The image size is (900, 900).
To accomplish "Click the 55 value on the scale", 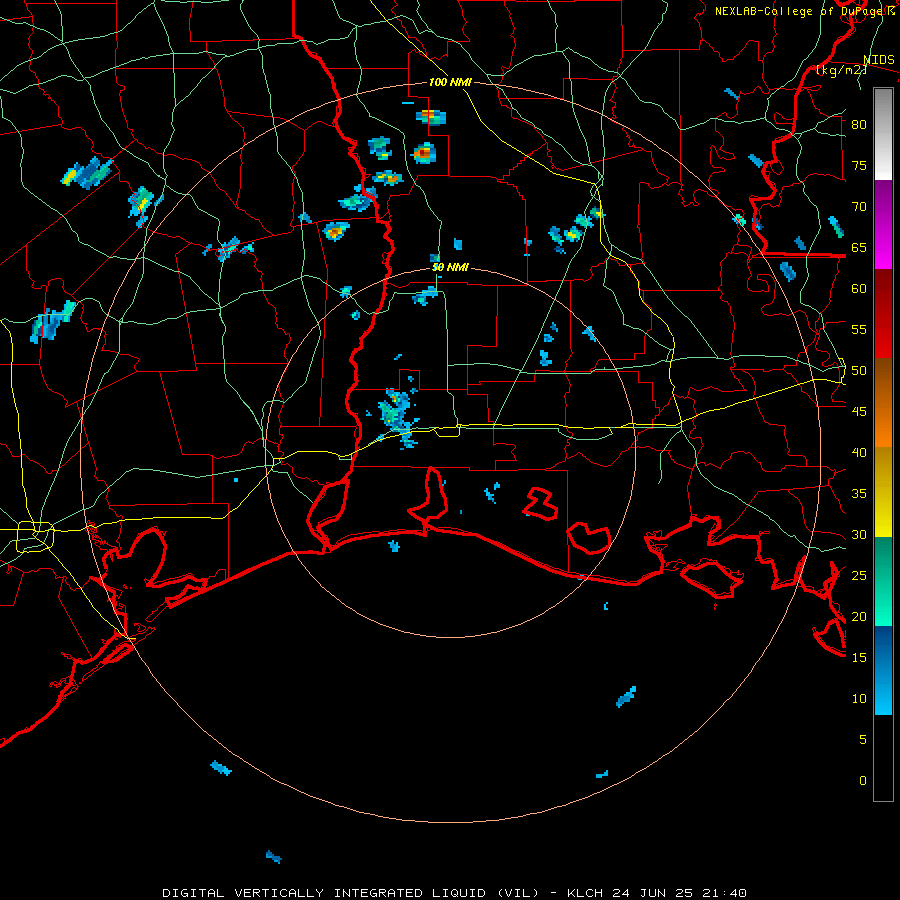I will pos(859,329).
